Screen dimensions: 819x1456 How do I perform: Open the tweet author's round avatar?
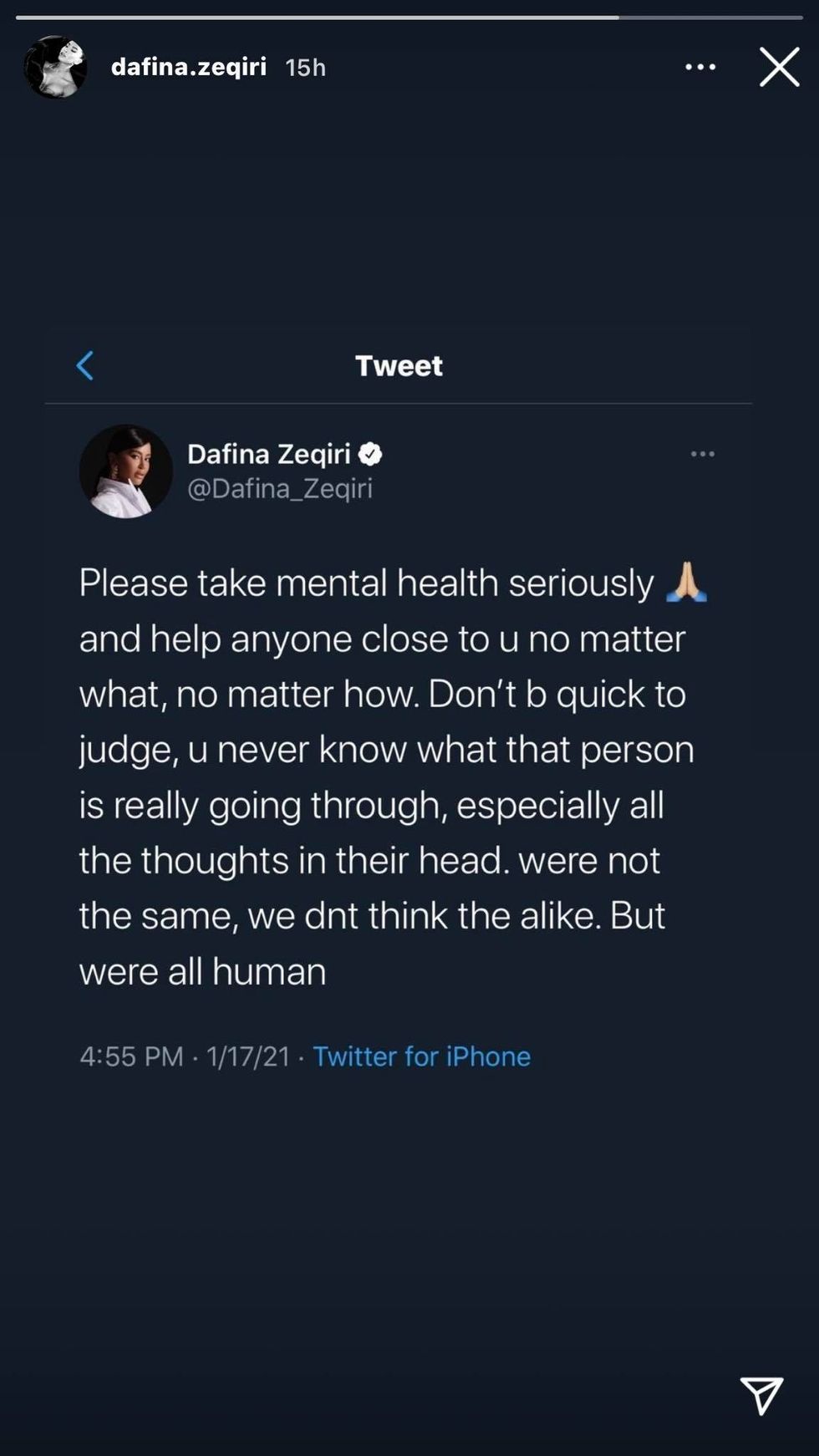click(125, 471)
